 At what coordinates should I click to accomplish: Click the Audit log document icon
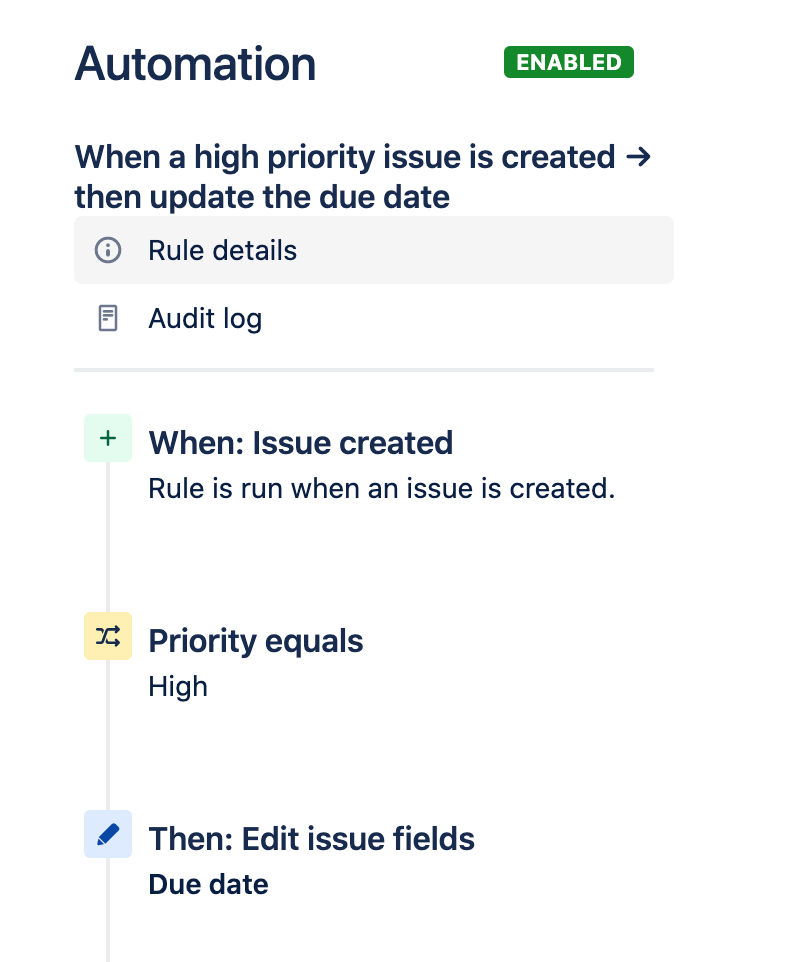tap(108, 318)
